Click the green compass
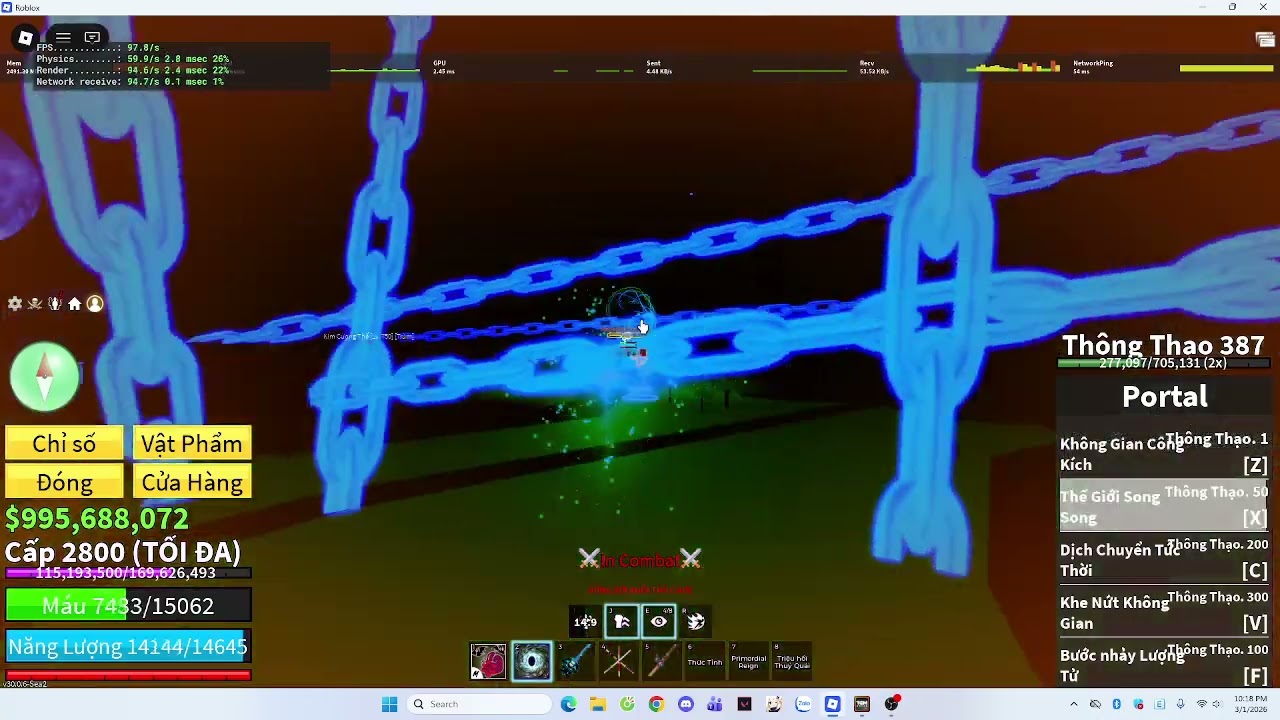This screenshot has height=720, width=1280. tap(44, 376)
